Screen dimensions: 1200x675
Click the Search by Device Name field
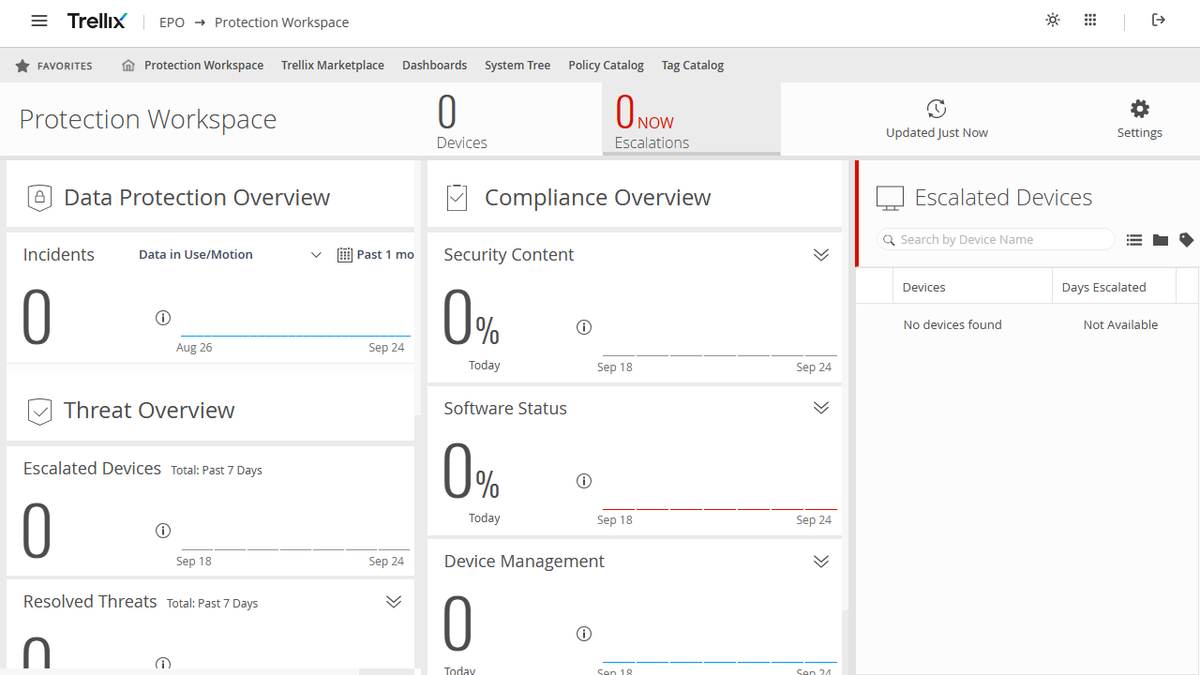point(994,239)
